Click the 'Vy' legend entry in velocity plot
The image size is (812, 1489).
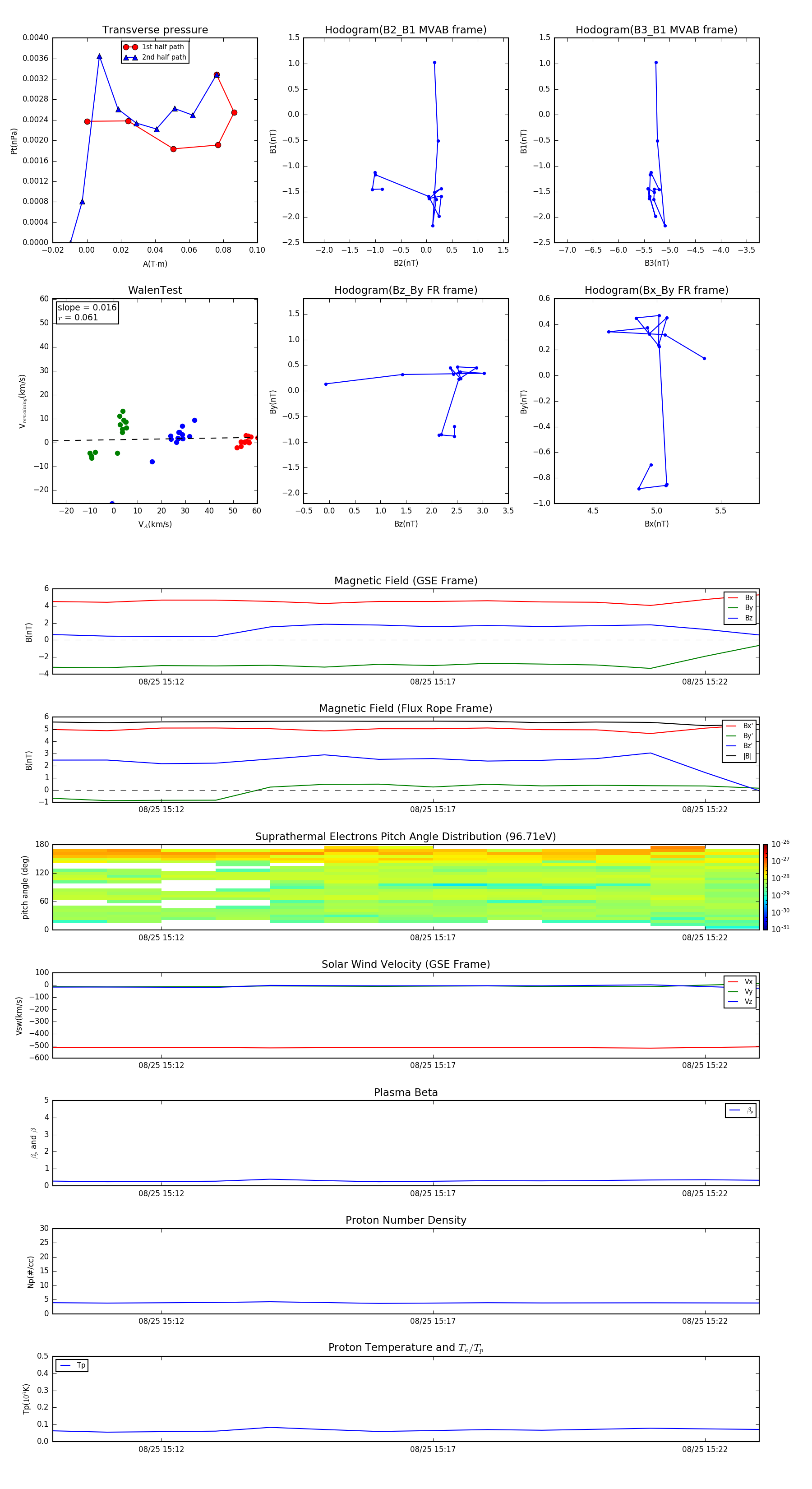740,991
